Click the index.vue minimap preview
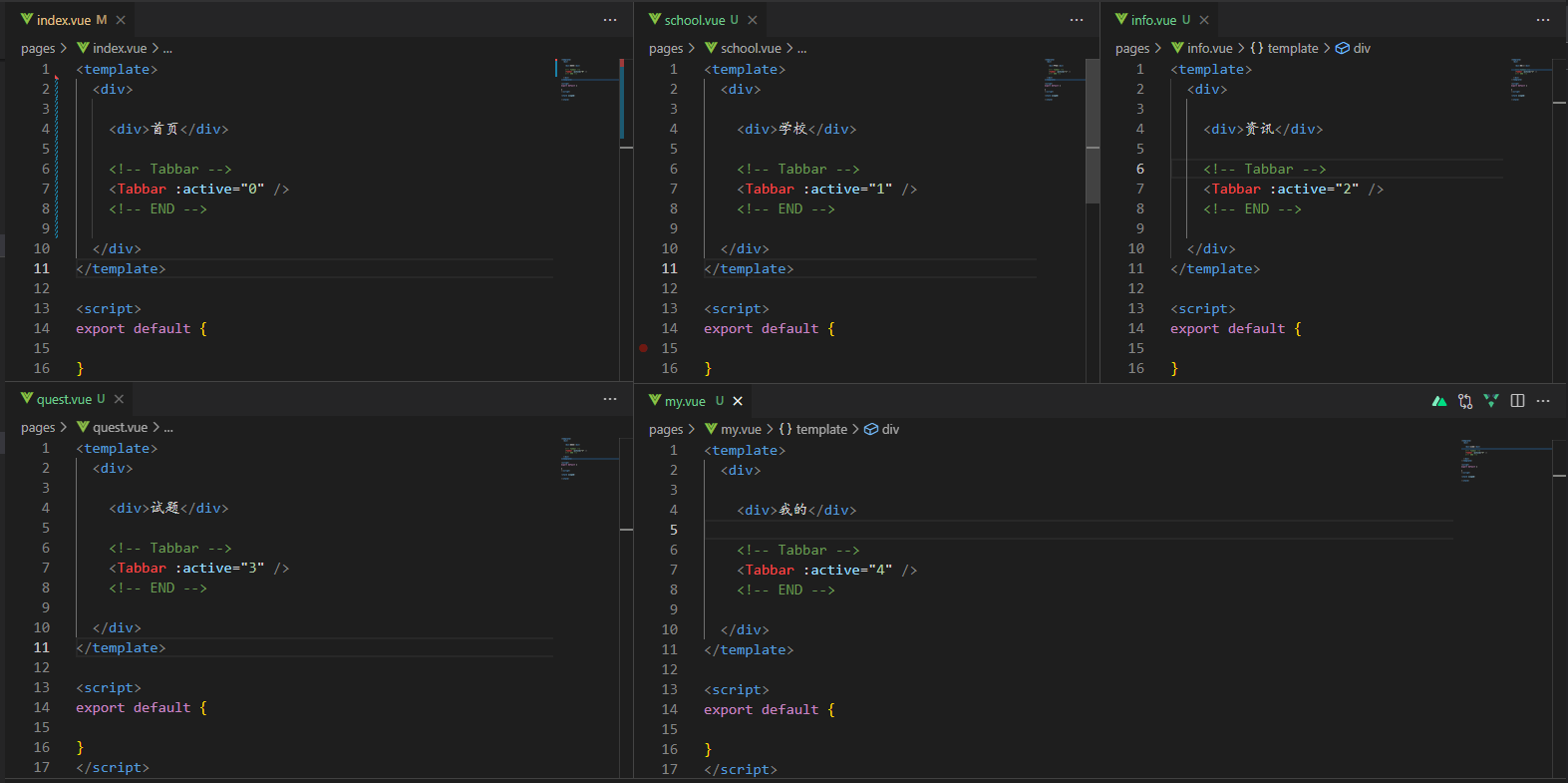1568x783 pixels. tap(586, 80)
